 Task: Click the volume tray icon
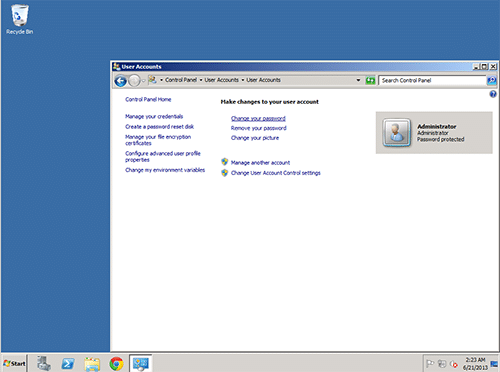click(454, 364)
